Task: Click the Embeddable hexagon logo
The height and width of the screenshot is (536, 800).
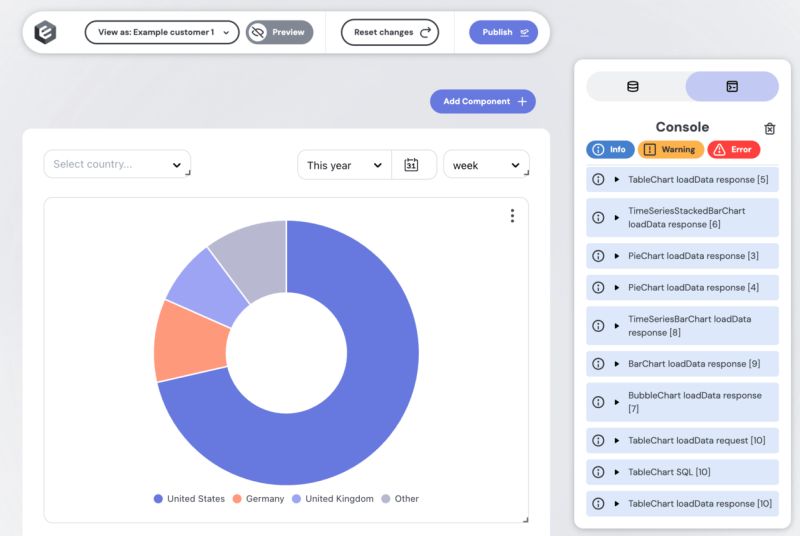Action: [45, 32]
